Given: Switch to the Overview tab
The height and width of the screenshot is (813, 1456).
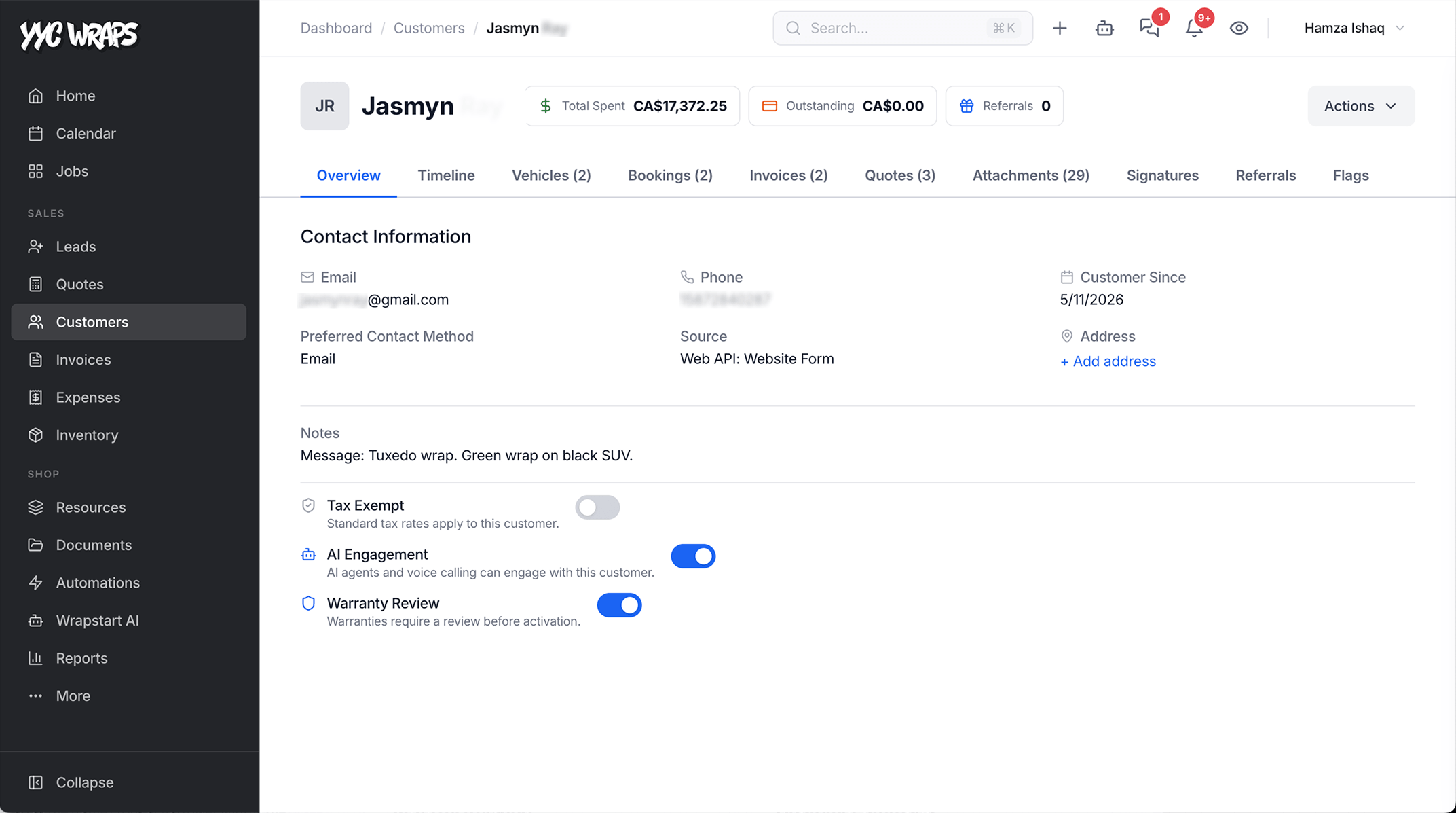Looking at the screenshot, I should tap(348, 175).
